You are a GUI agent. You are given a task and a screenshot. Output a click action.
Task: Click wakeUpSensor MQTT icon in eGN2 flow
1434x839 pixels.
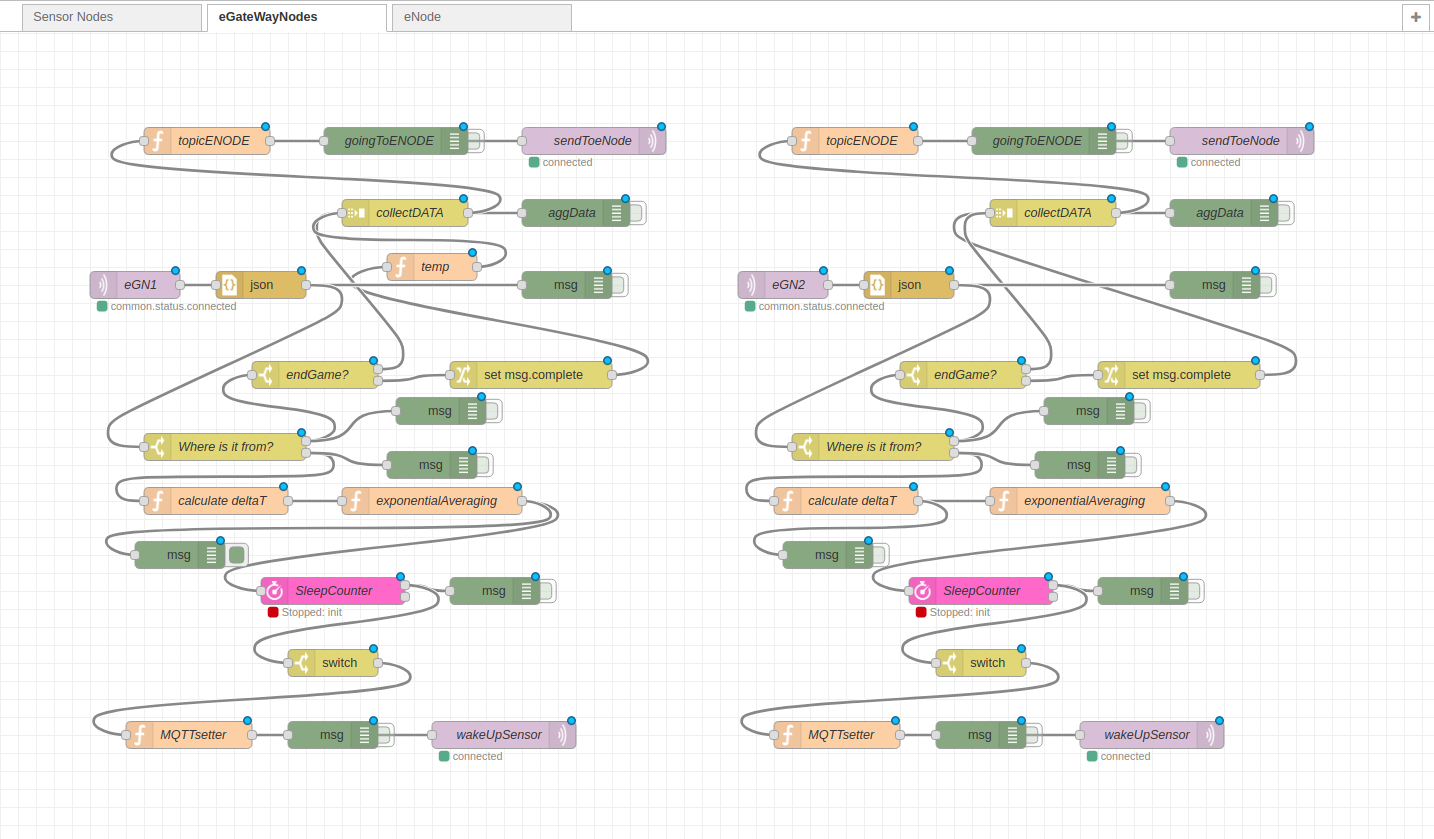(x=1211, y=735)
